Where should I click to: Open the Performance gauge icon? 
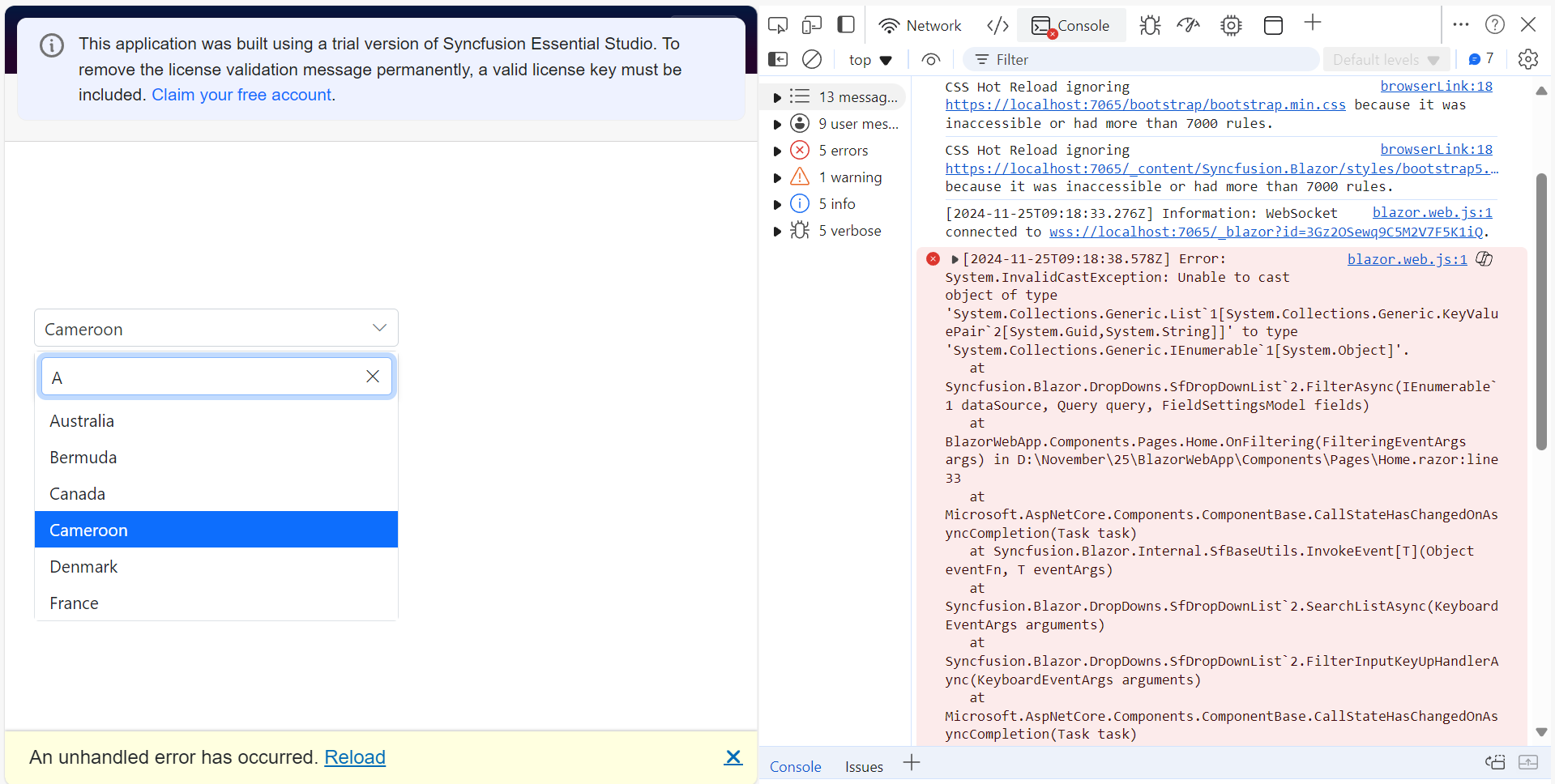pos(1189,25)
